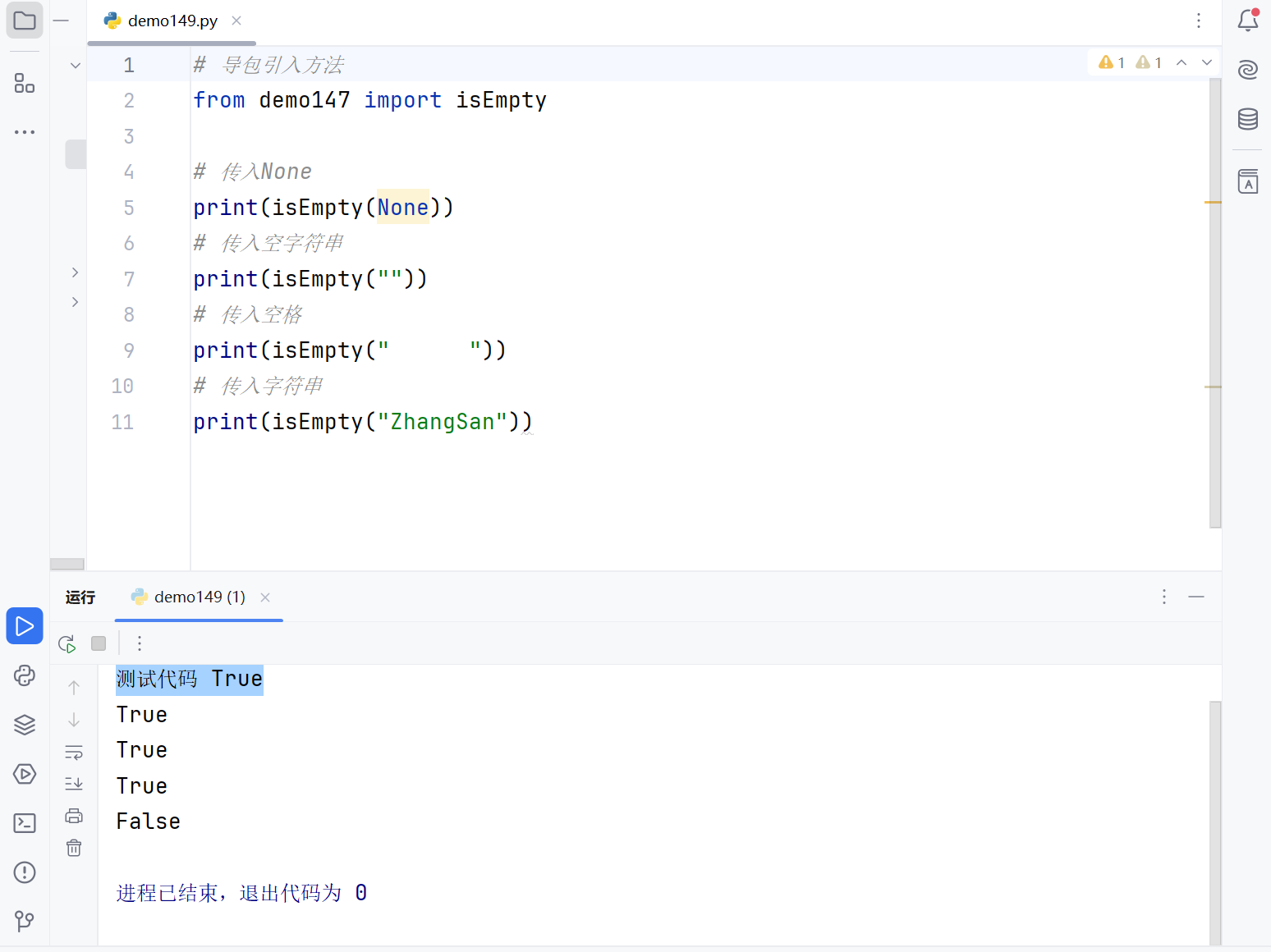The width and height of the screenshot is (1271, 952).
Task: Click the weak warning count indicator
Action: (1149, 62)
